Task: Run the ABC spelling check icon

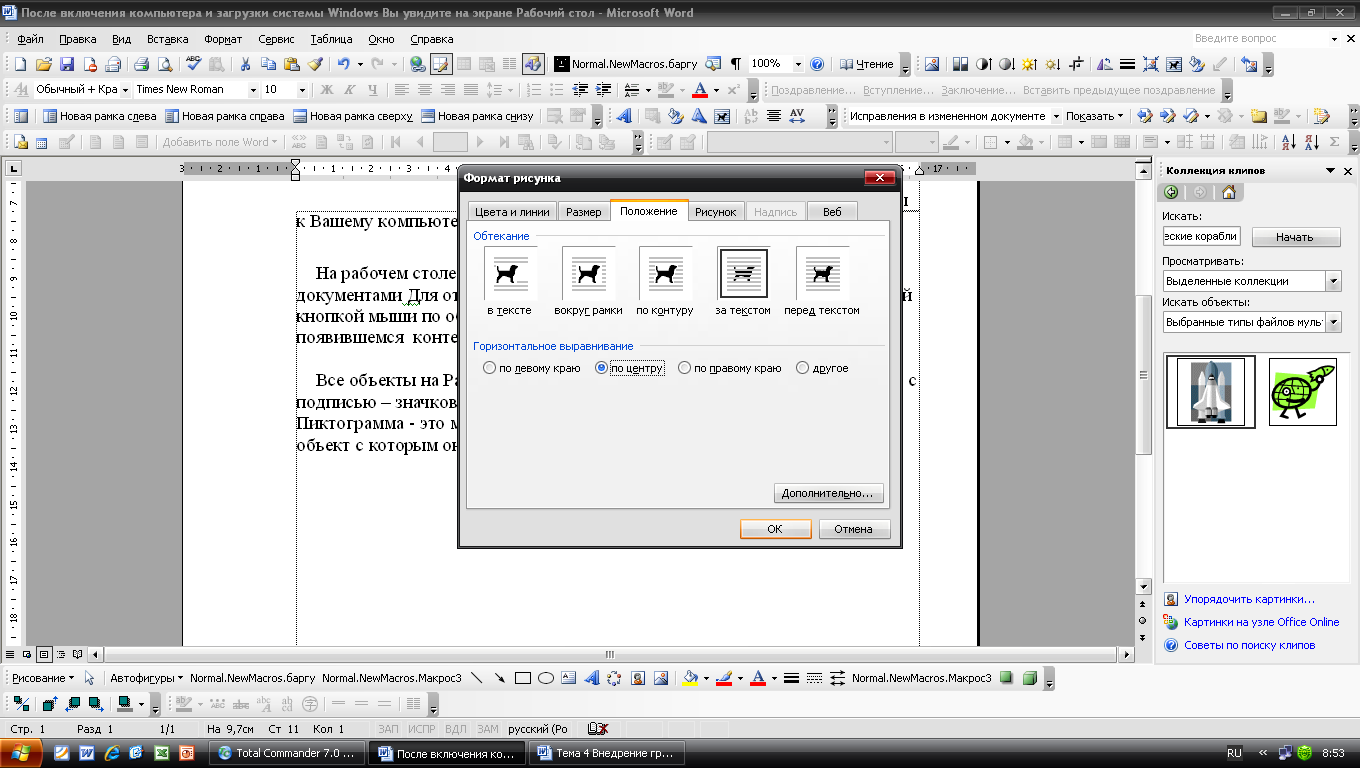Action: 194,64
